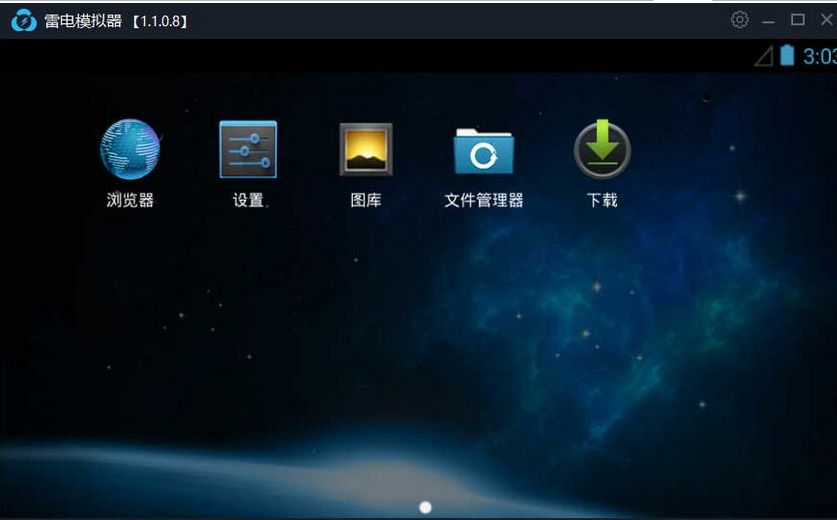837x520 pixels.
Task: Launch the 图库 gallery app icon
Action: click(366, 149)
